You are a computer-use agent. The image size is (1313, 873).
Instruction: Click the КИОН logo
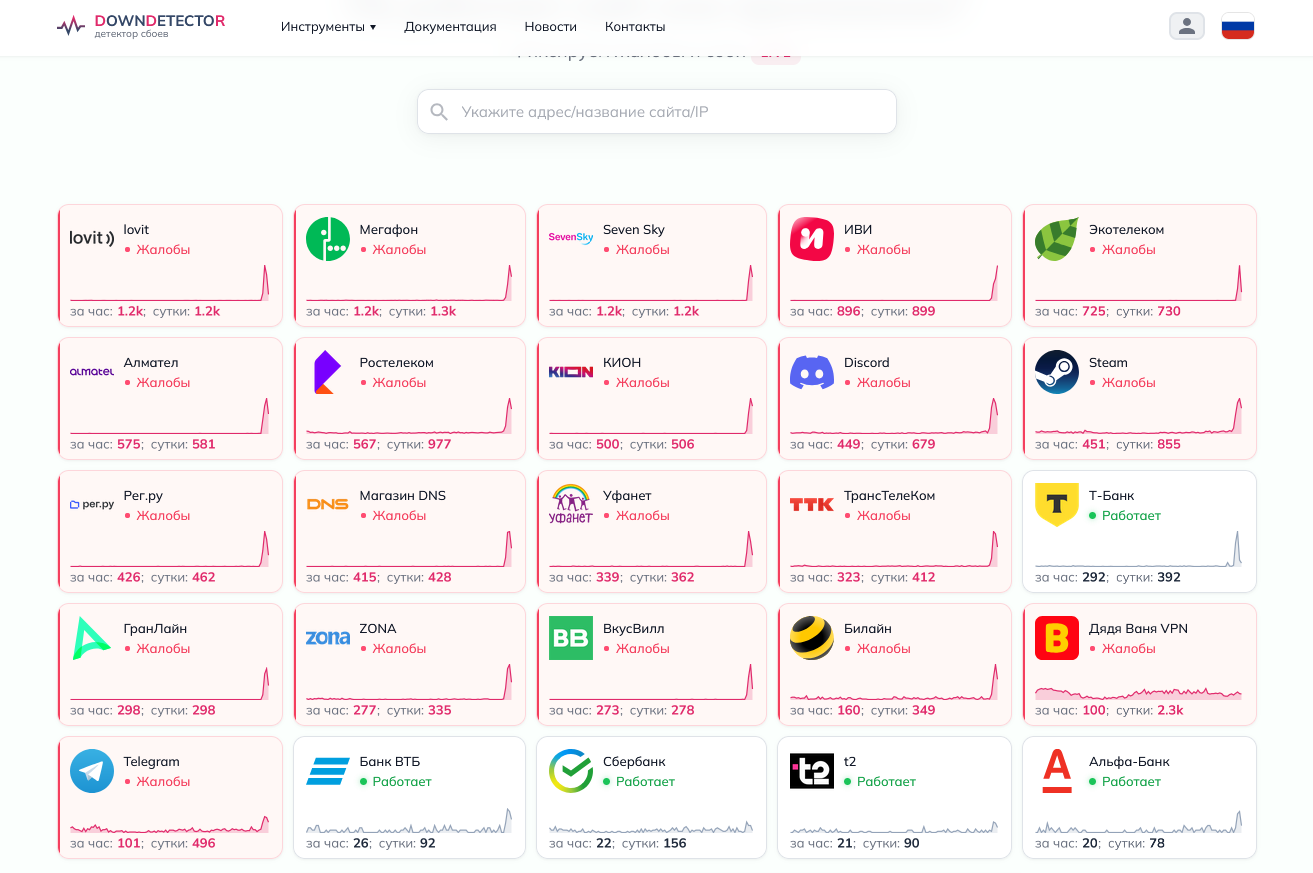tap(571, 372)
